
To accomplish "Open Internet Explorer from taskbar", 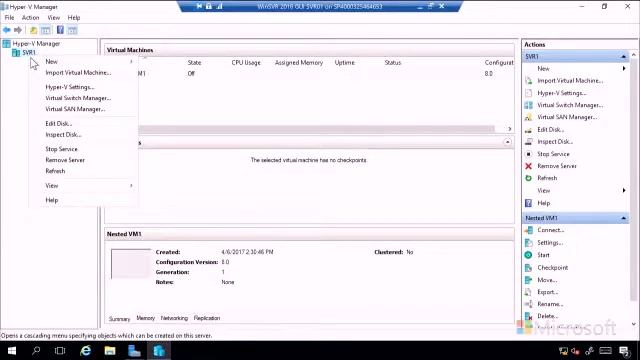I will click(x=85, y=351).
